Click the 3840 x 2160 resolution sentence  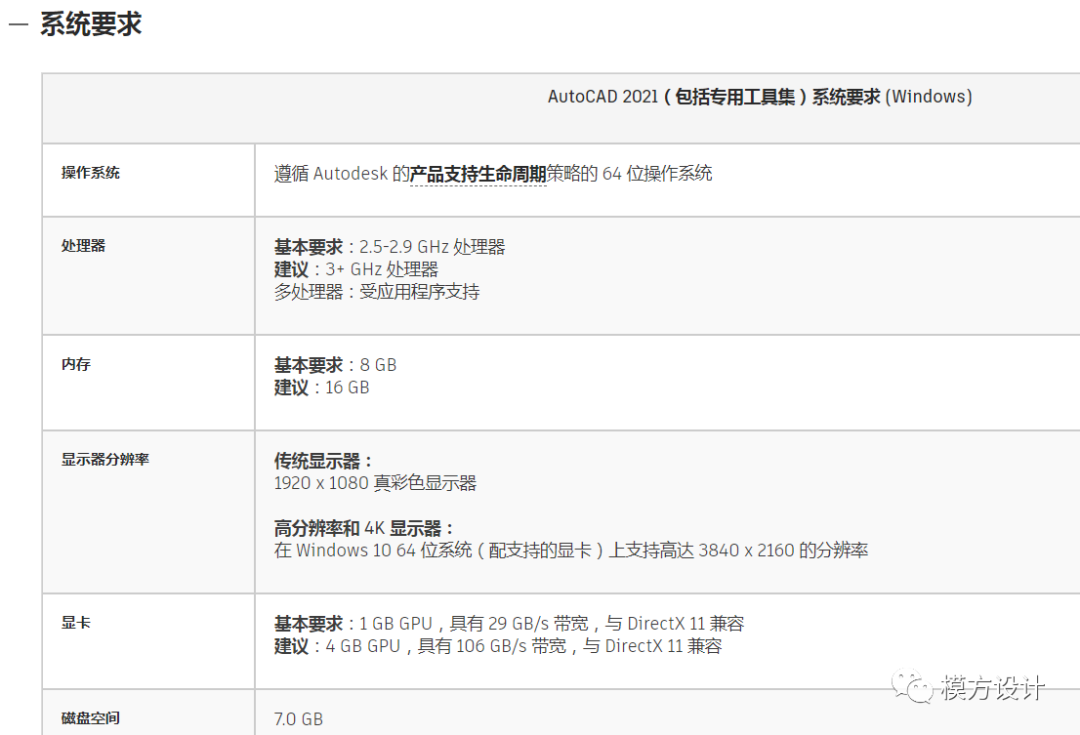pos(571,550)
